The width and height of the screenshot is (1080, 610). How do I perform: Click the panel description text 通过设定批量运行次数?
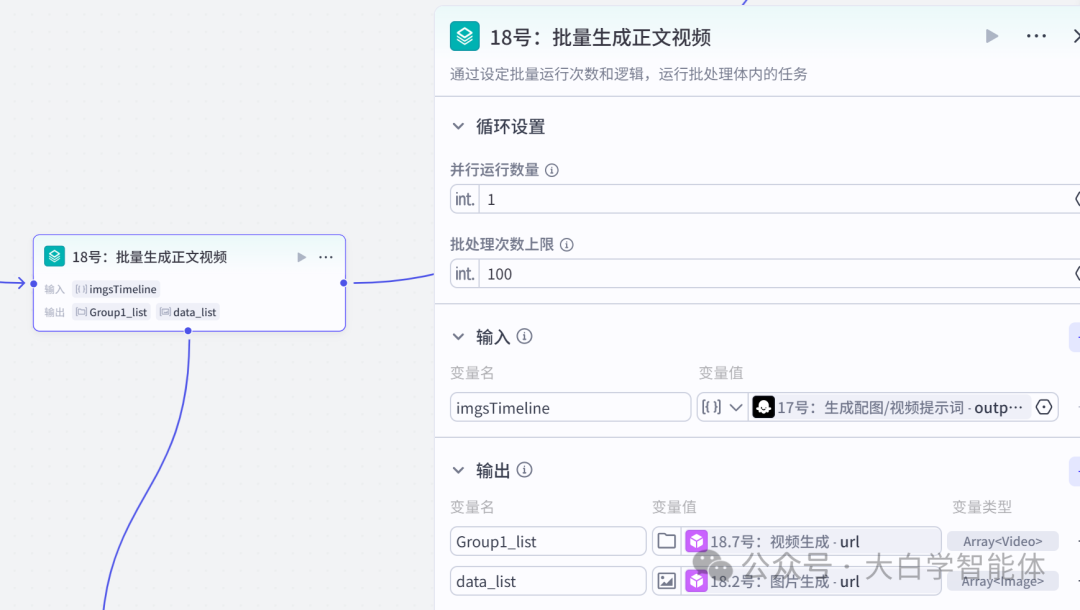point(628,74)
